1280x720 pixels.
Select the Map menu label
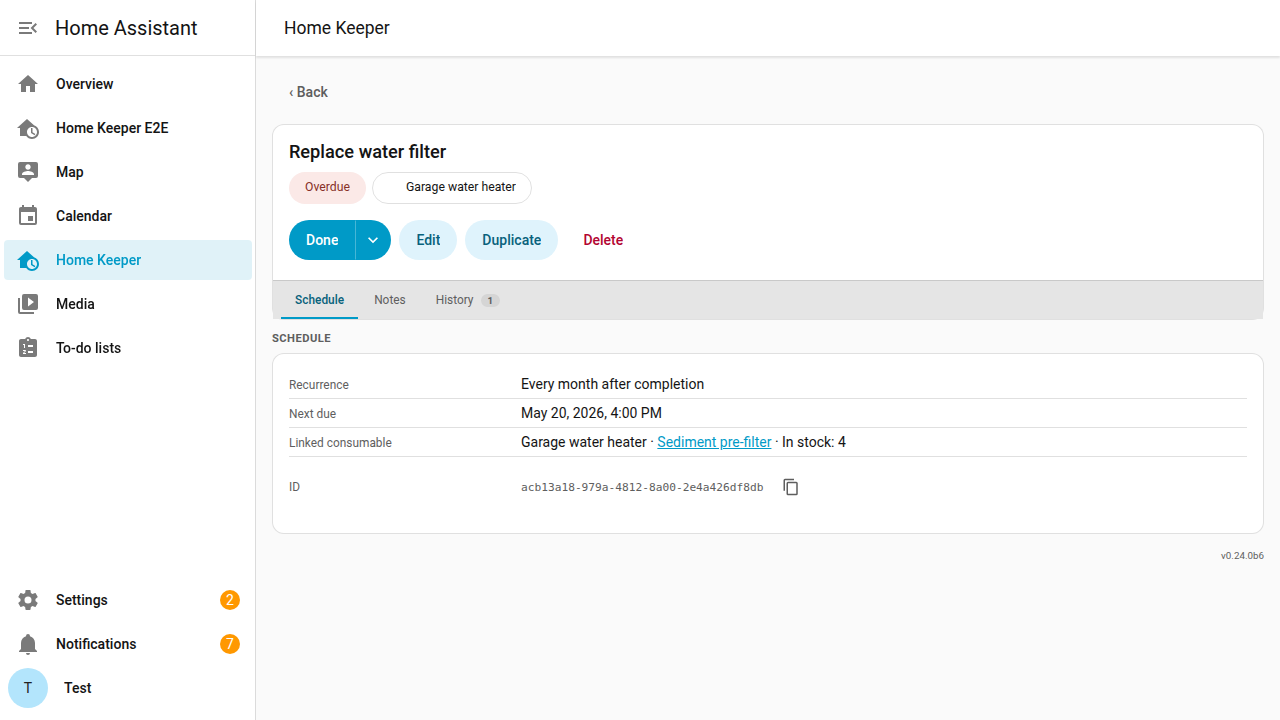coord(70,172)
